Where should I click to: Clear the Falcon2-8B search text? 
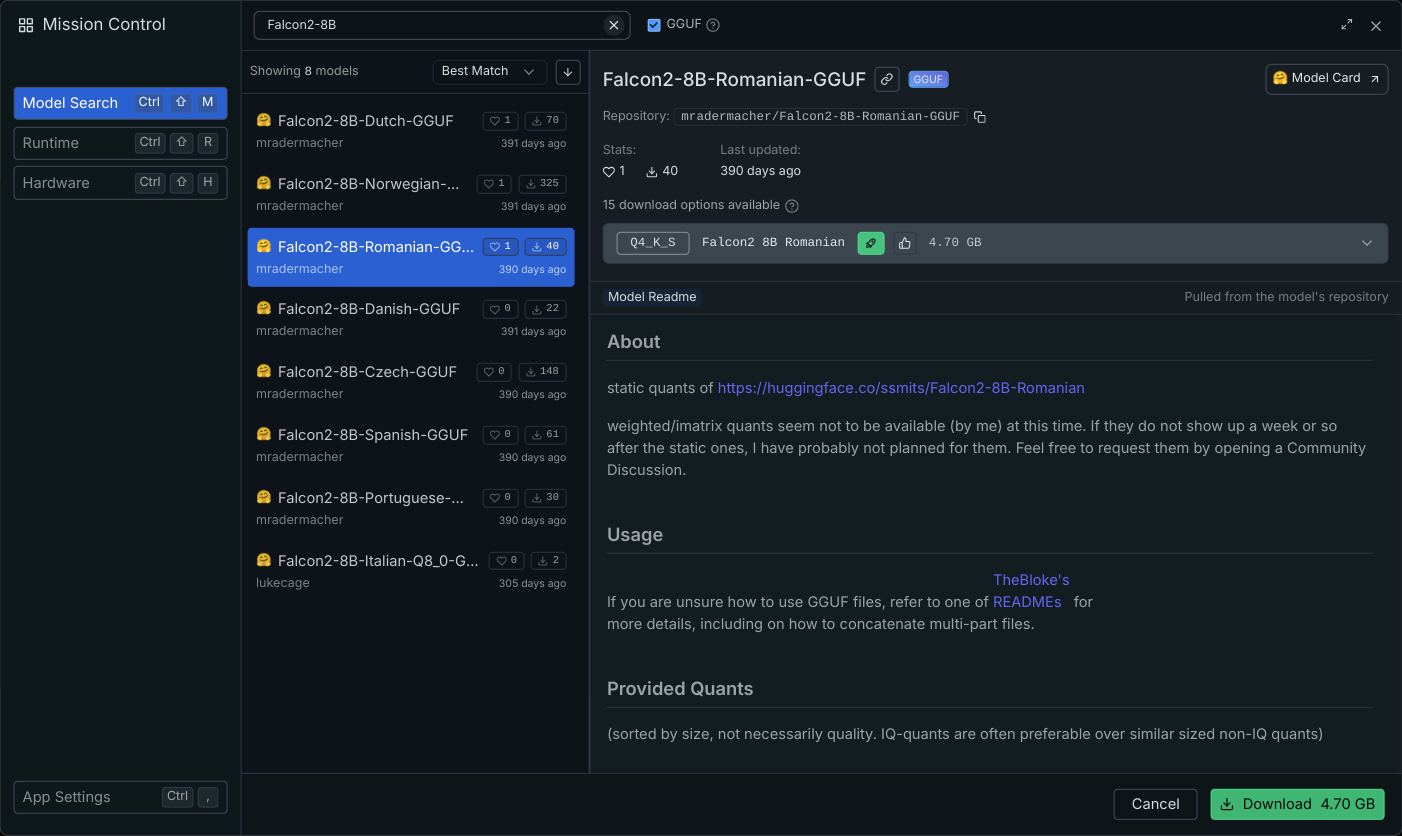[613, 25]
